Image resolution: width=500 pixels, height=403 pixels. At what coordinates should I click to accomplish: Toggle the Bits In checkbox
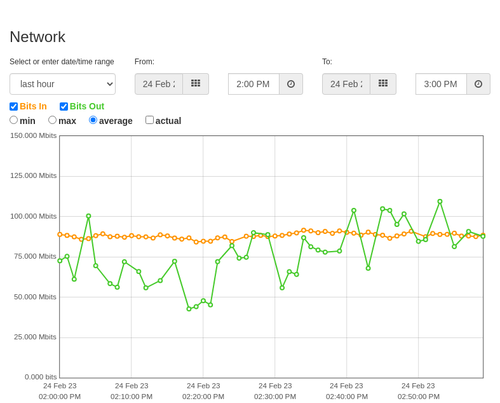coord(14,106)
